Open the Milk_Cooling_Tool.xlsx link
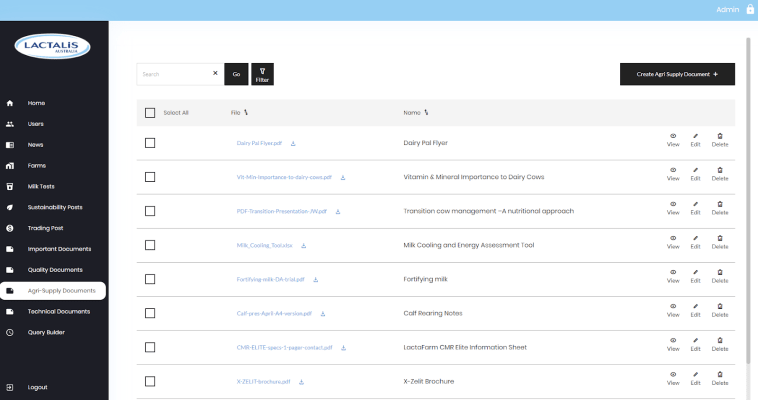The height and width of the screenshot is (400, 758). click(x=264, y=245)
